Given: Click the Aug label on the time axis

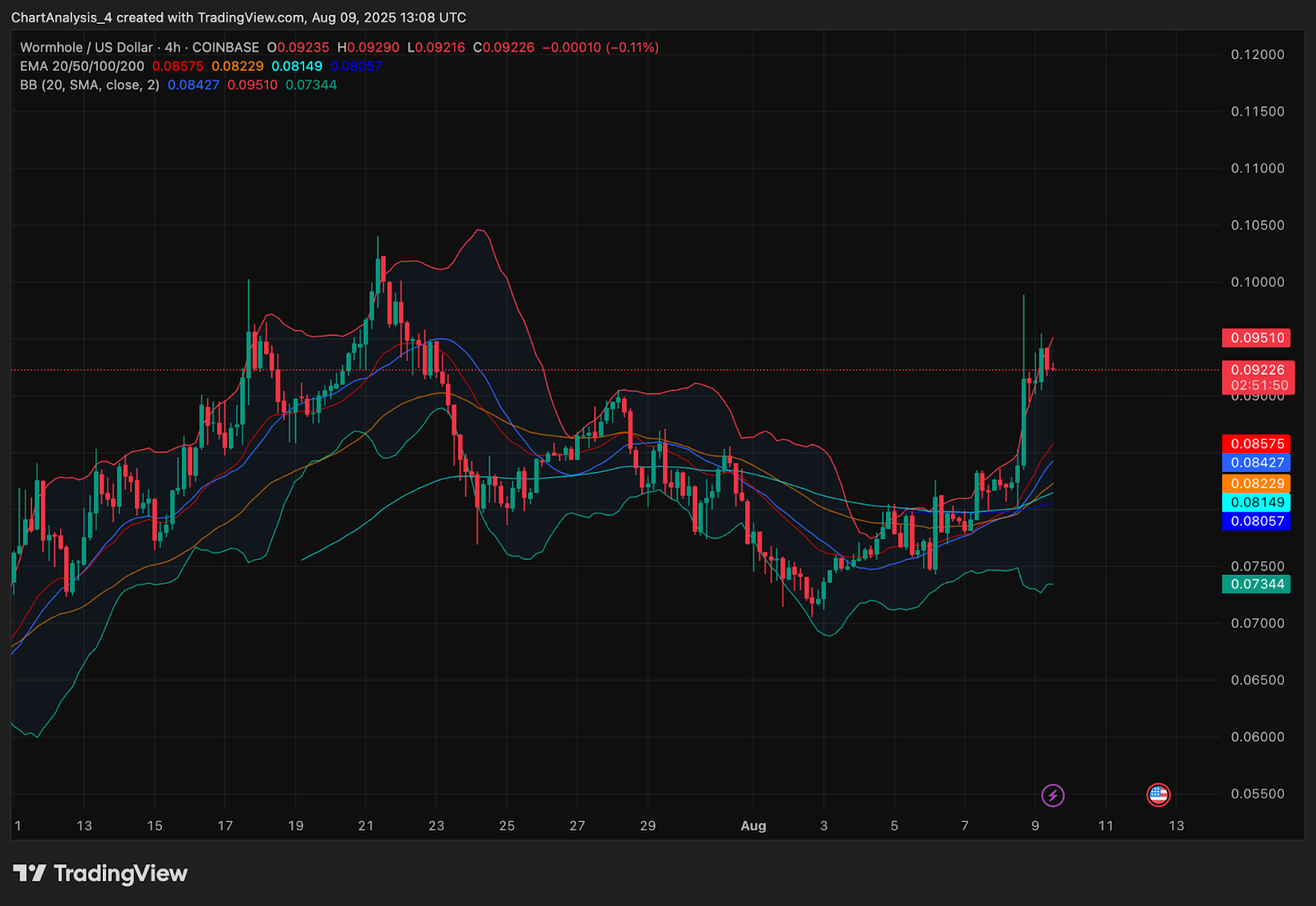Looking at the screenshot, I should point(753,825).
